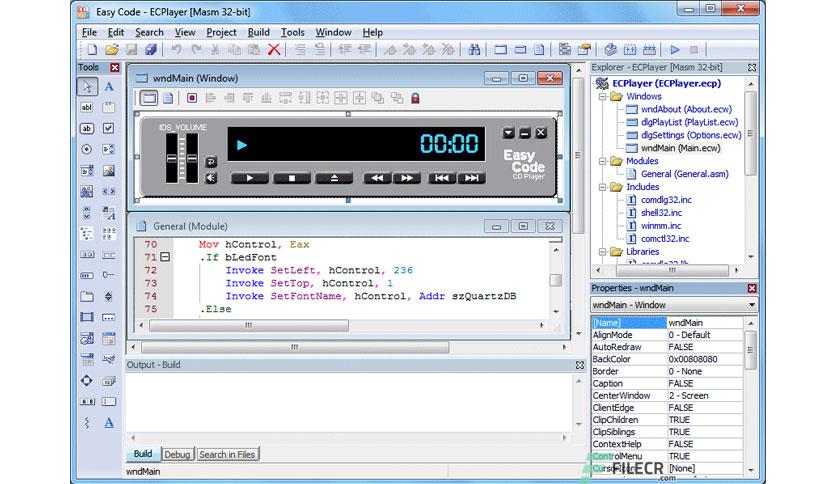Viewport: 836px width, 484px height.
Task: Close the Tools panel
Action: point(115,68)
